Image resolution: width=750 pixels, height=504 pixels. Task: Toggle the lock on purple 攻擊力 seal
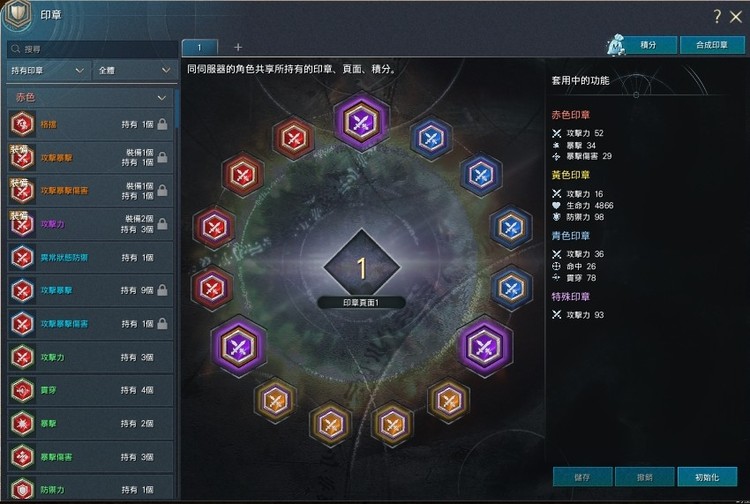point(163,224)
